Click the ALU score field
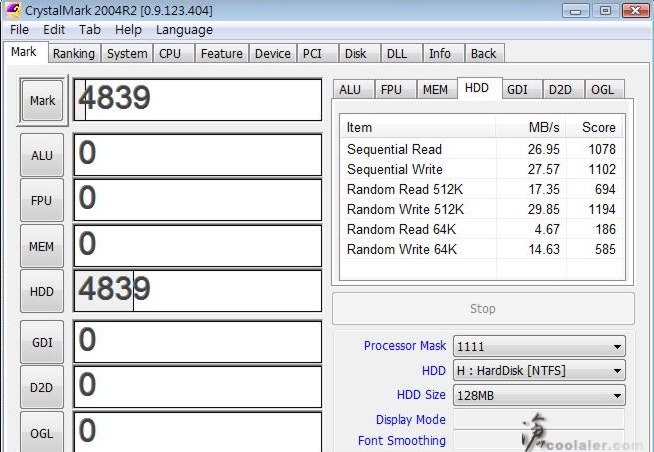This screenshot has height=452, width=654. point(198,155)
